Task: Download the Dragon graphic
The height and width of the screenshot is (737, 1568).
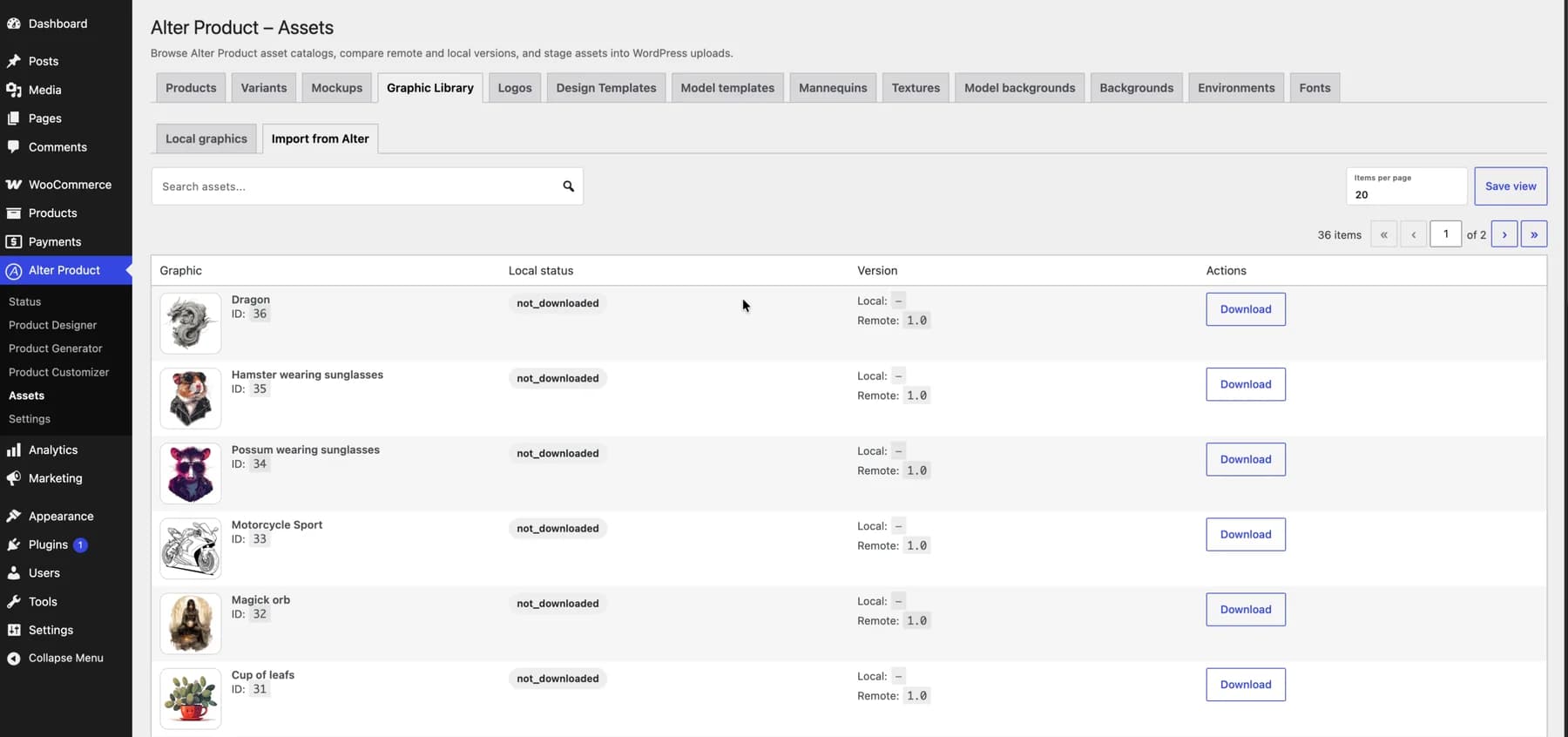Action: (1246, 309)
